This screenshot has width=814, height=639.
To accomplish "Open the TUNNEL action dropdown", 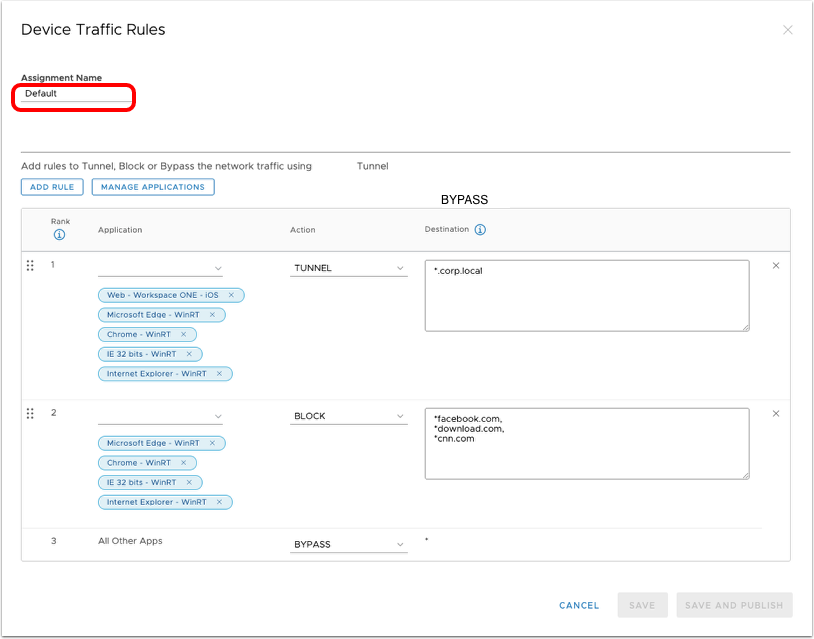I will (349, 268).
